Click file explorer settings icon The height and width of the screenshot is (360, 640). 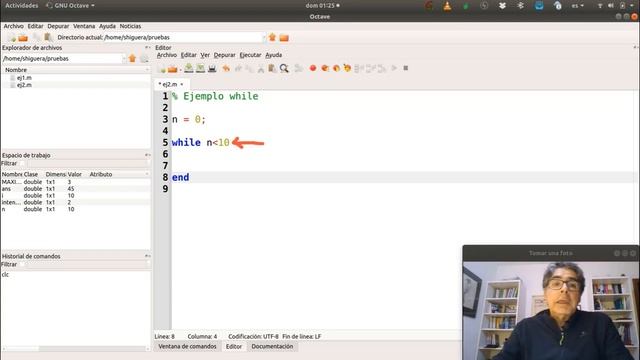point(144,59)
